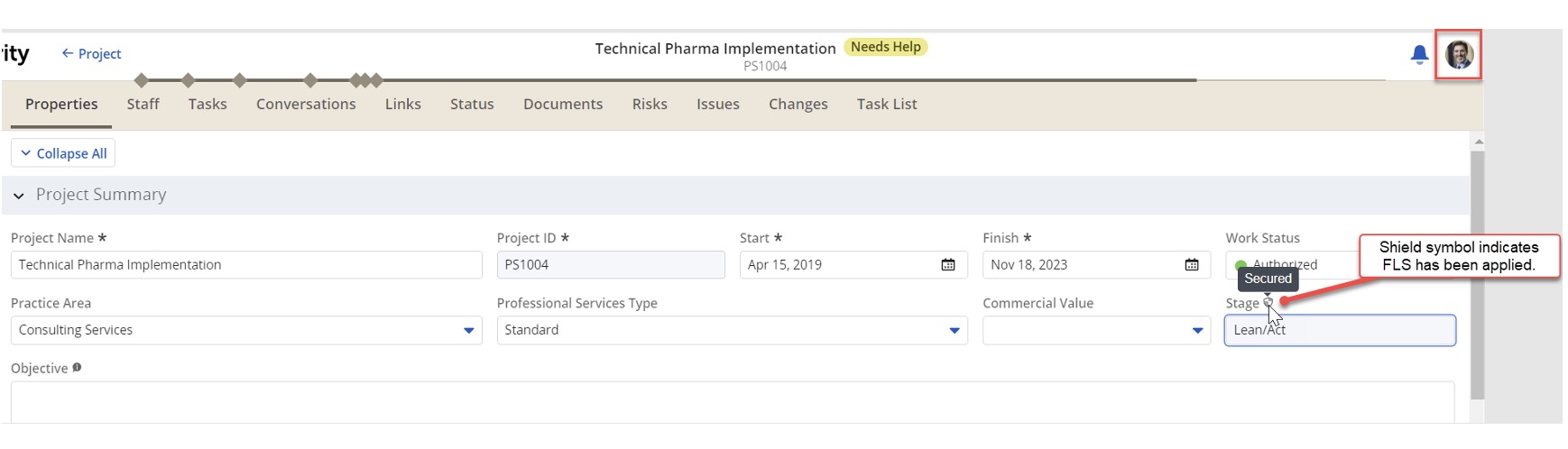Open the Issues tab

[x=718, y=105]
